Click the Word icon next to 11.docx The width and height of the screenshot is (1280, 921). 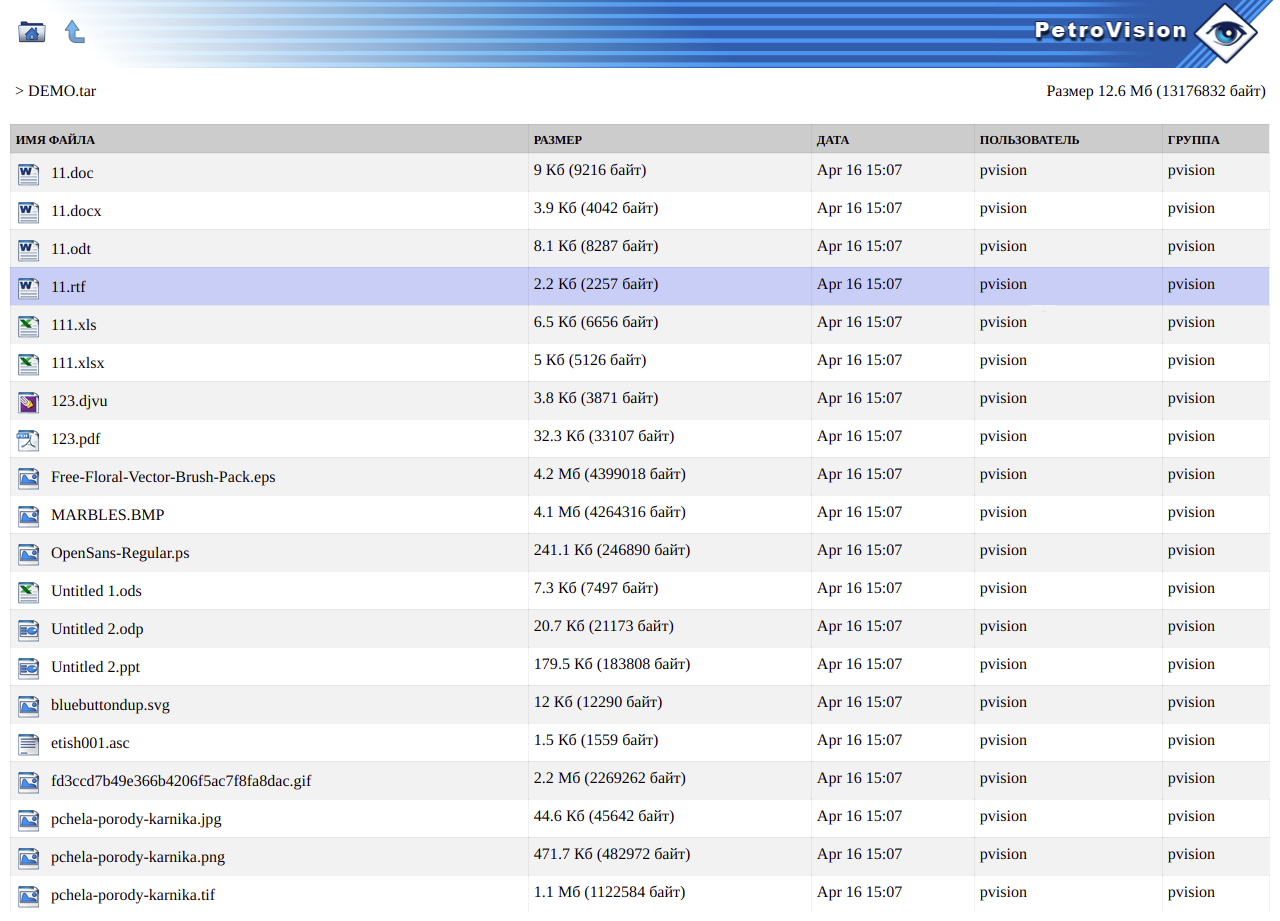[x=28, y=211]
